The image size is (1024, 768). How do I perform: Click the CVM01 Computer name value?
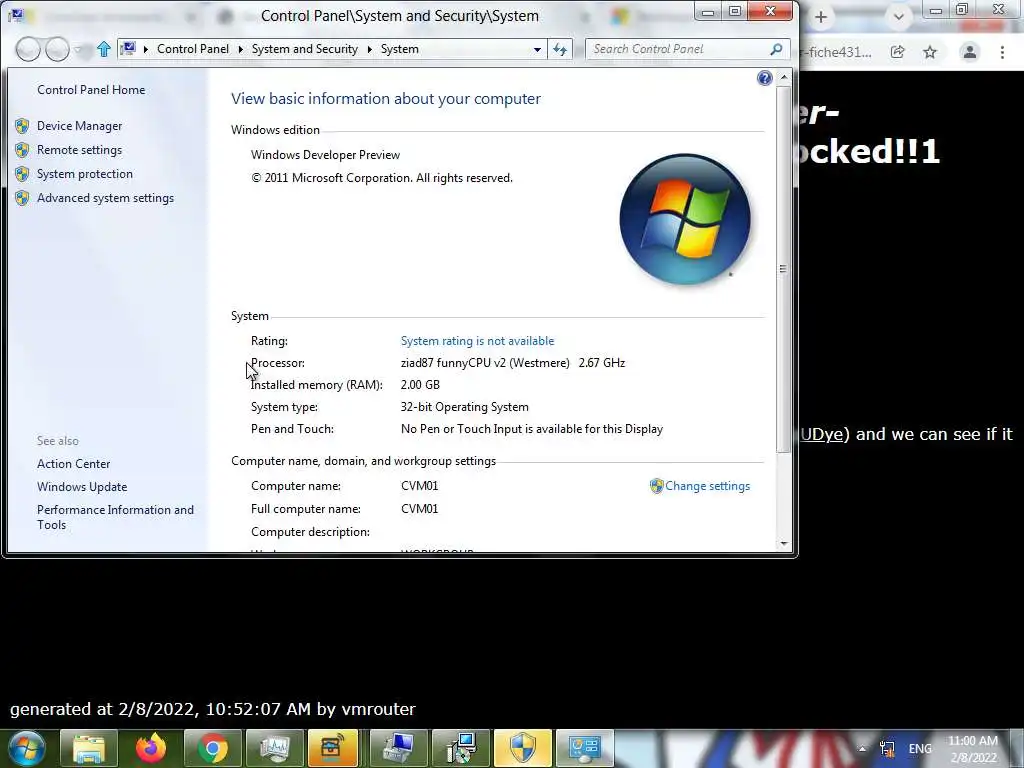coord(419,486)
